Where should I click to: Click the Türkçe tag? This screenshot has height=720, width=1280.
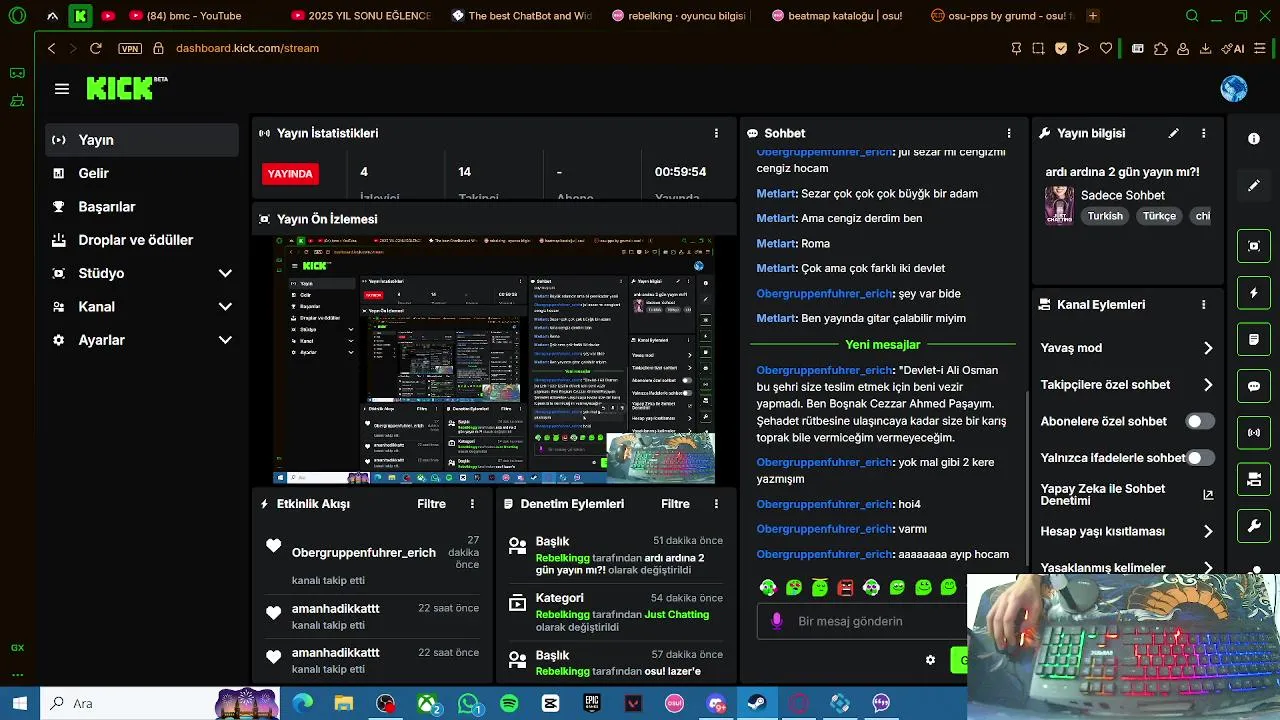[x=1159, y=216]
